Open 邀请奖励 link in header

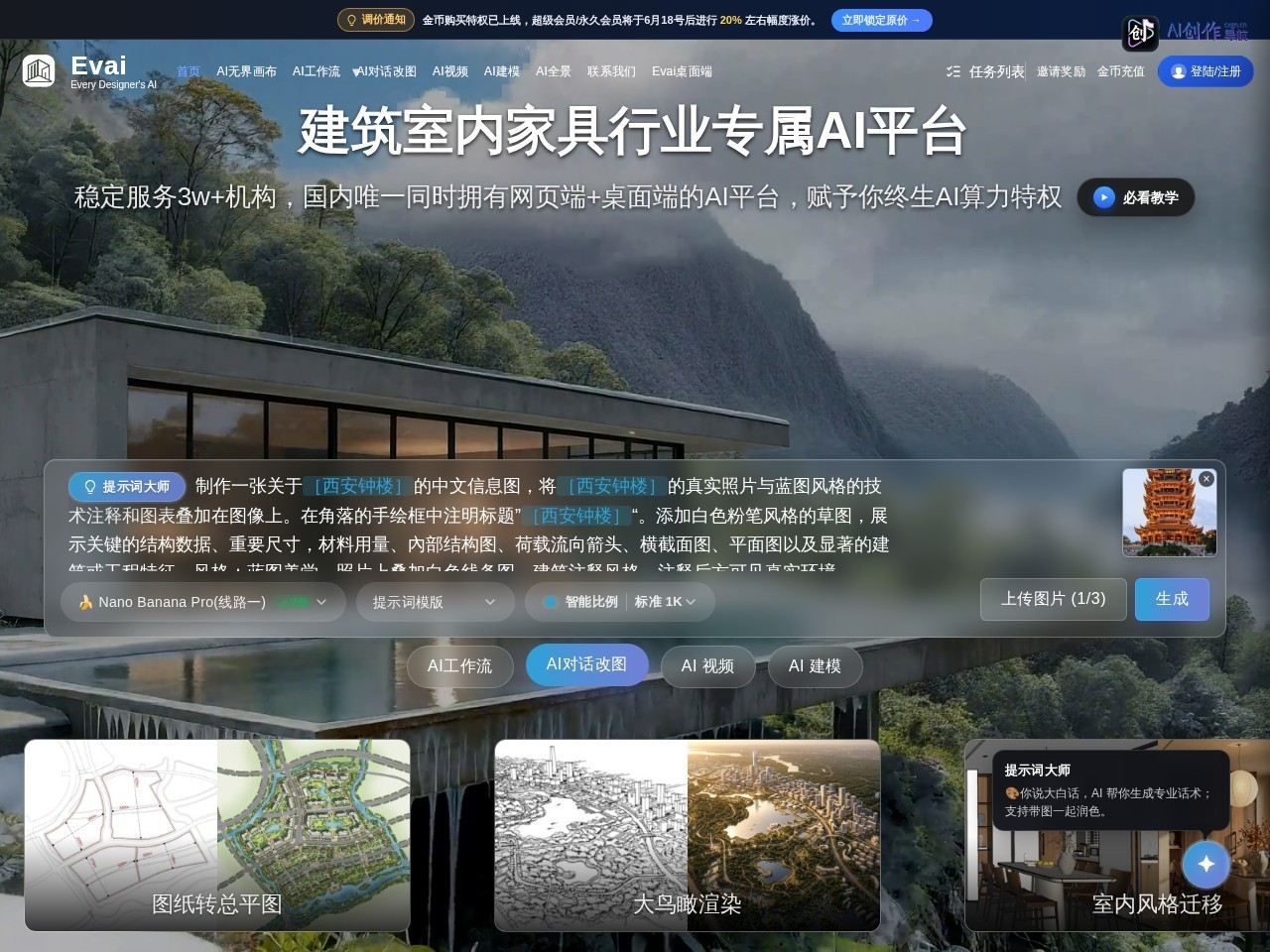pyautogui.click(x=1061, y=71)
